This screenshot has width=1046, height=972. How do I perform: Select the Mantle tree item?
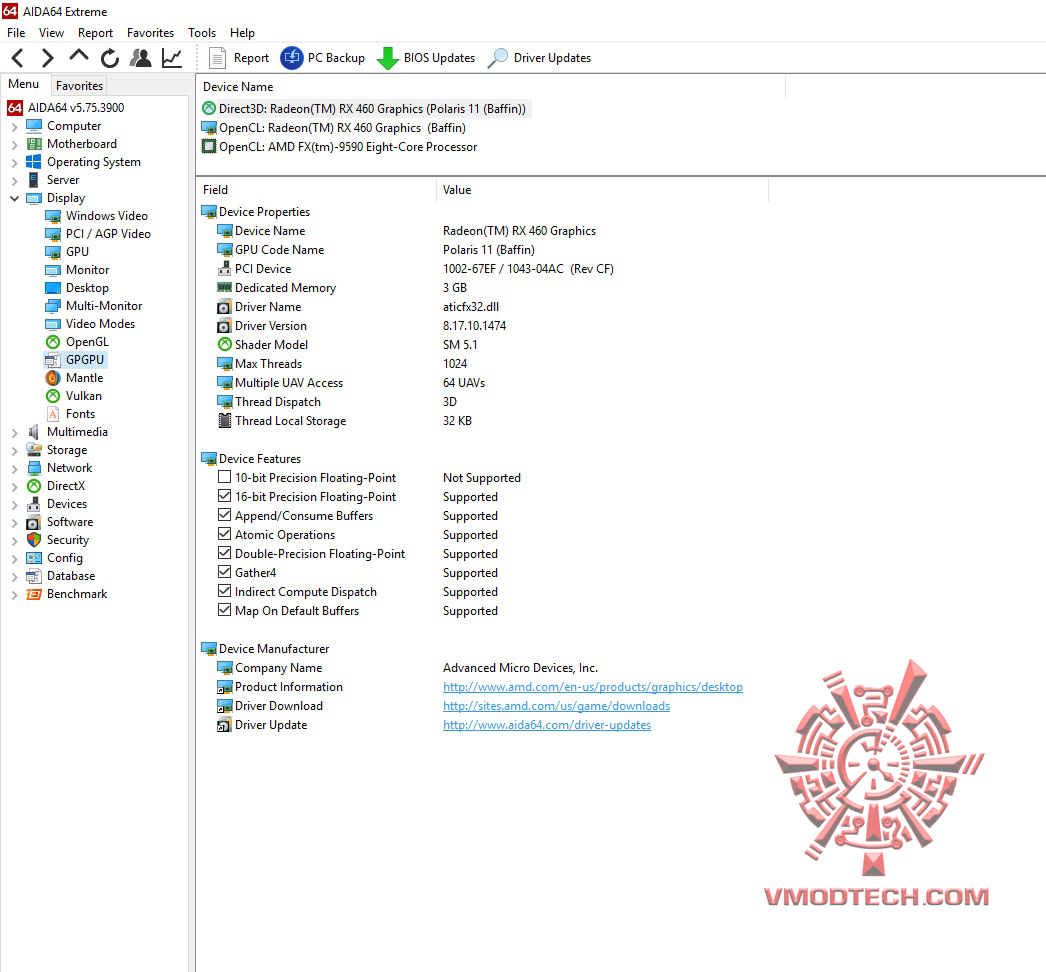point(74,378)
